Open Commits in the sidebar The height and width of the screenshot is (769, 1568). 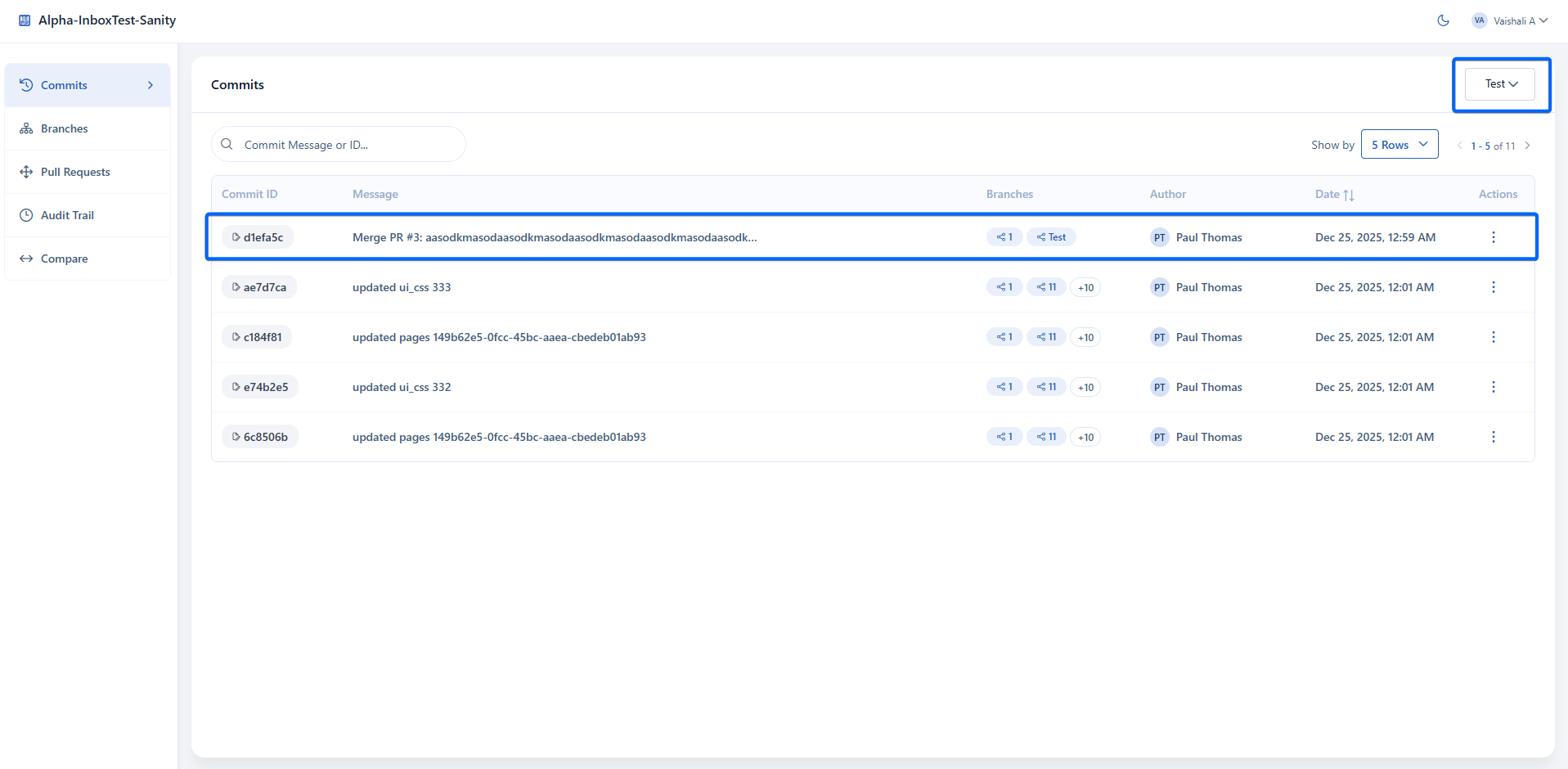pos(88,85)
